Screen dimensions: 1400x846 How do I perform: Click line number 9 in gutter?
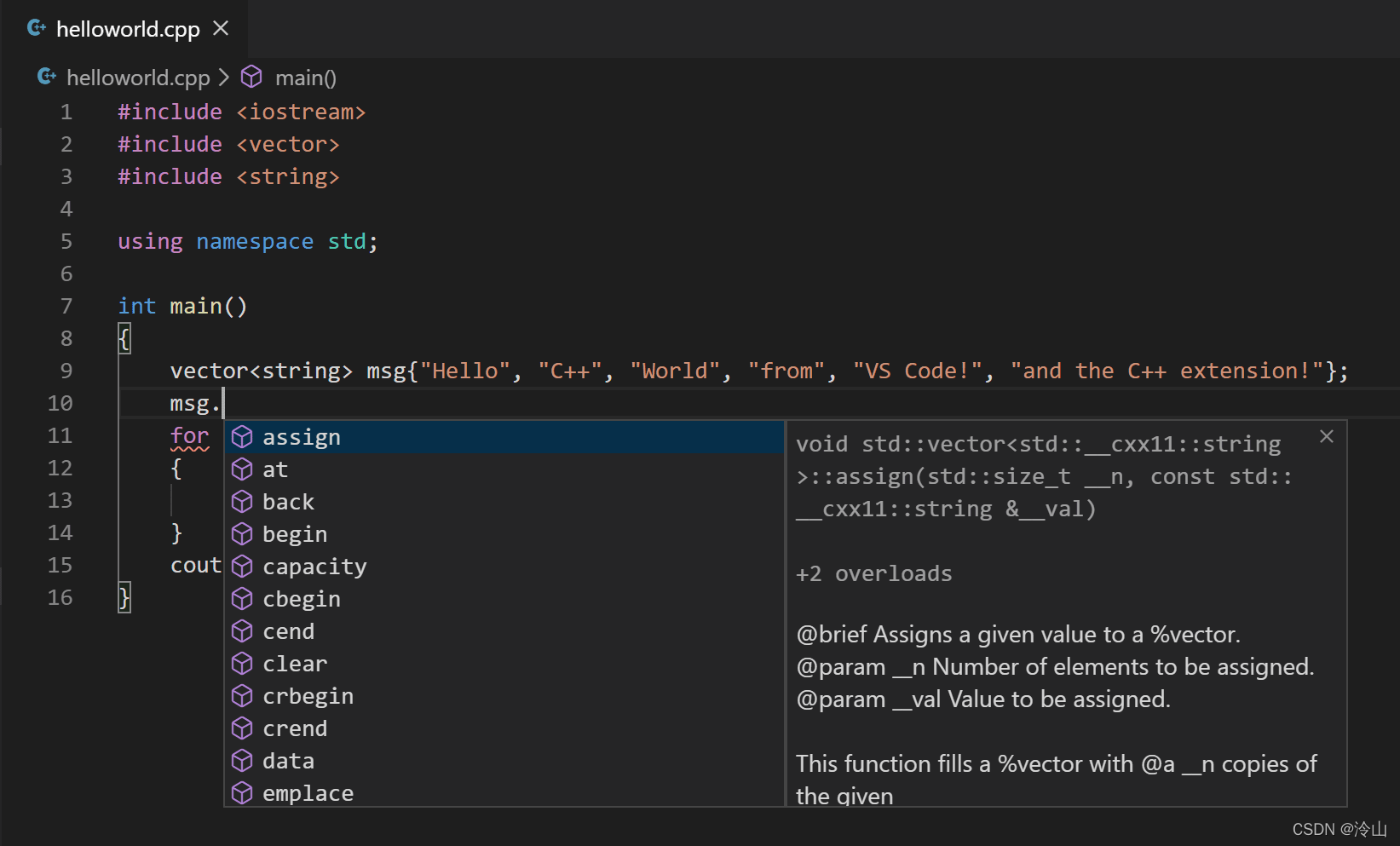click(x=66, y=371)
